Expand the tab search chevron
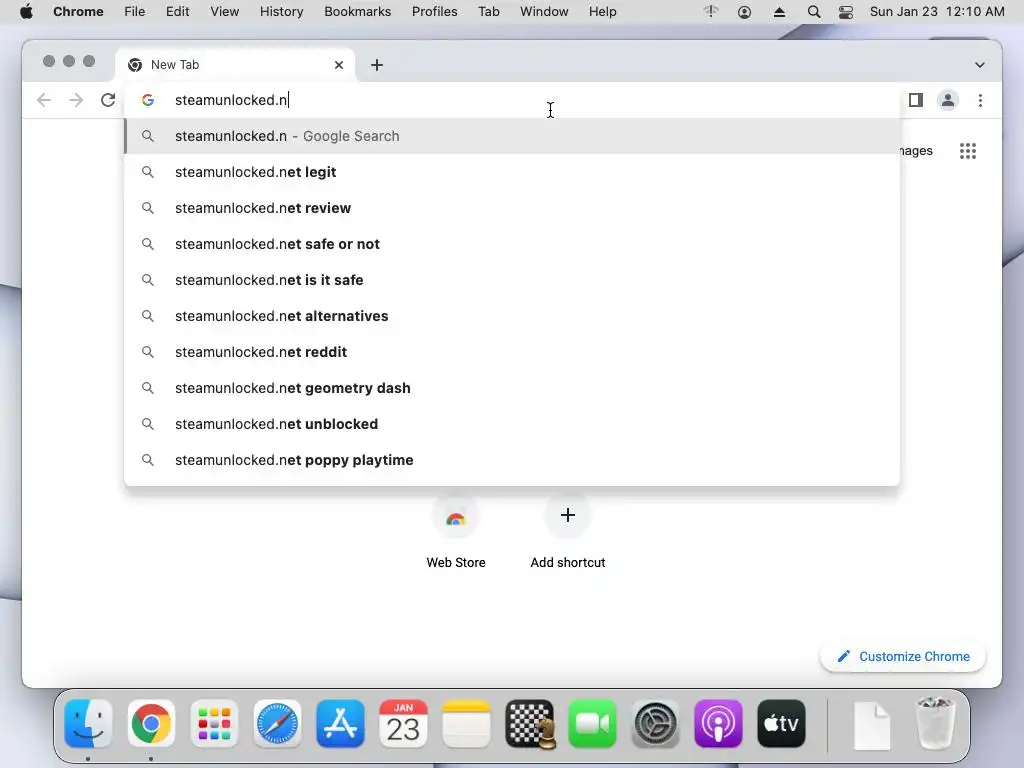This screenshot has width=1024, height=768. (980, 65)
